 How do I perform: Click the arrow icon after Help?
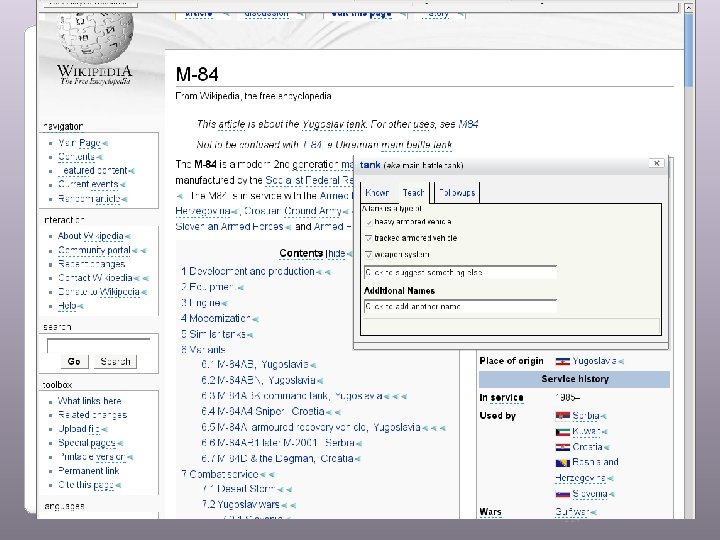80,306
